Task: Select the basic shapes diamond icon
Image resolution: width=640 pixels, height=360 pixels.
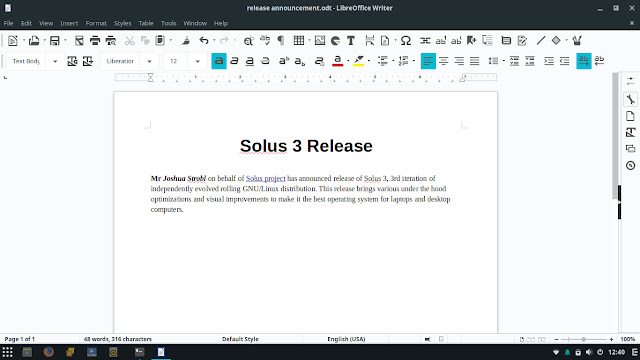Action: pos(556,40)
